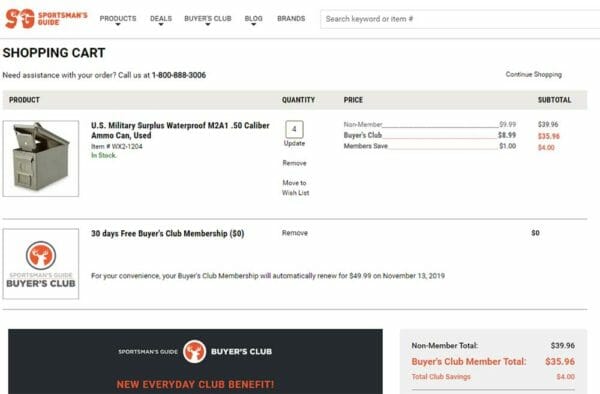Expand the Blog dropdown arrow
This screenshot has height=394, width=600.
(253, 25)
